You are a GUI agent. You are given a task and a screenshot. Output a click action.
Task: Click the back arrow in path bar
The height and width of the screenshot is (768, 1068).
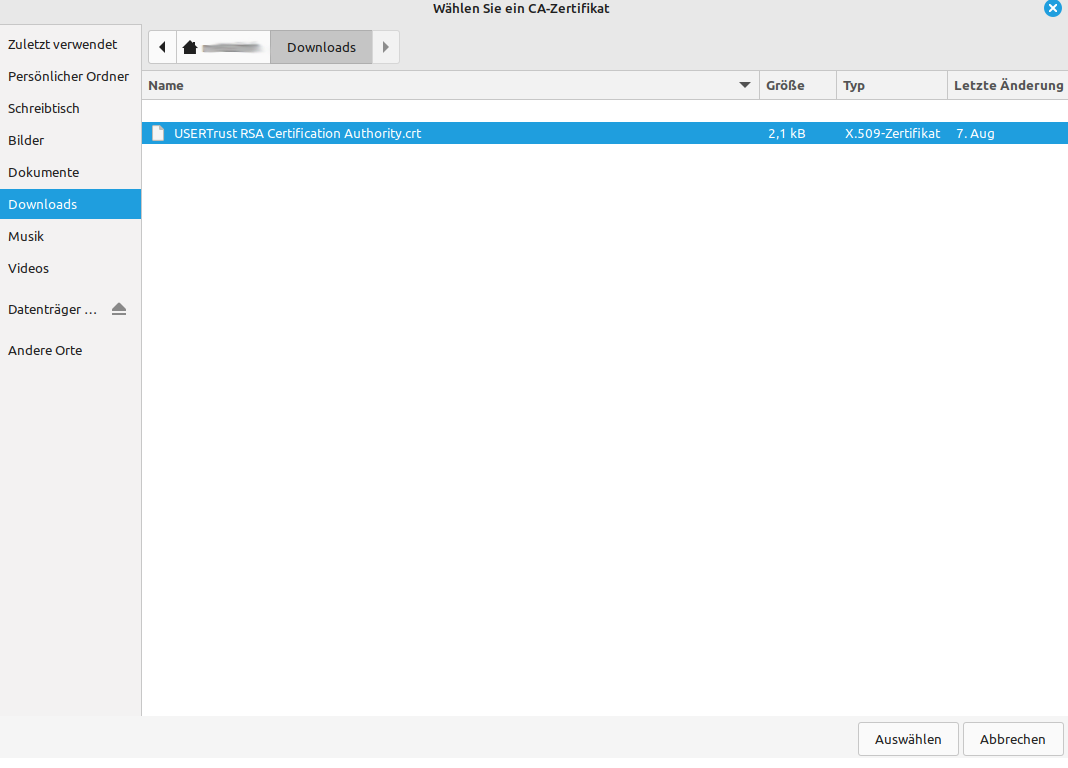[x=162, y=47]
